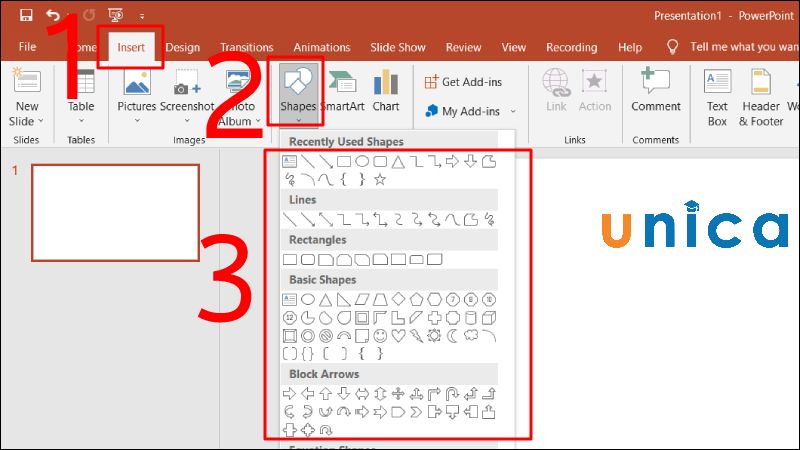Screen dimensions: 800x450
Task: Start the slideshow from beginning icon
Action: pos(116,15)
